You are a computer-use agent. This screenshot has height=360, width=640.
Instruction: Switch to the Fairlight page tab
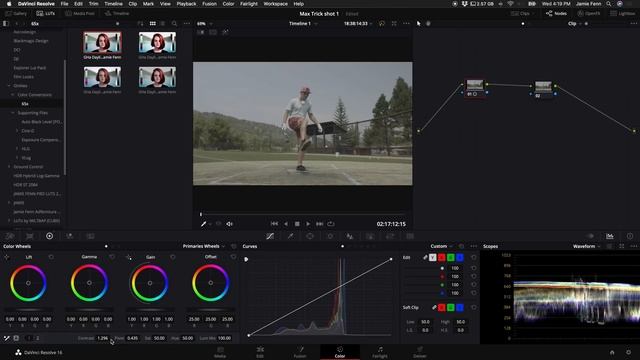coord(380,352)
